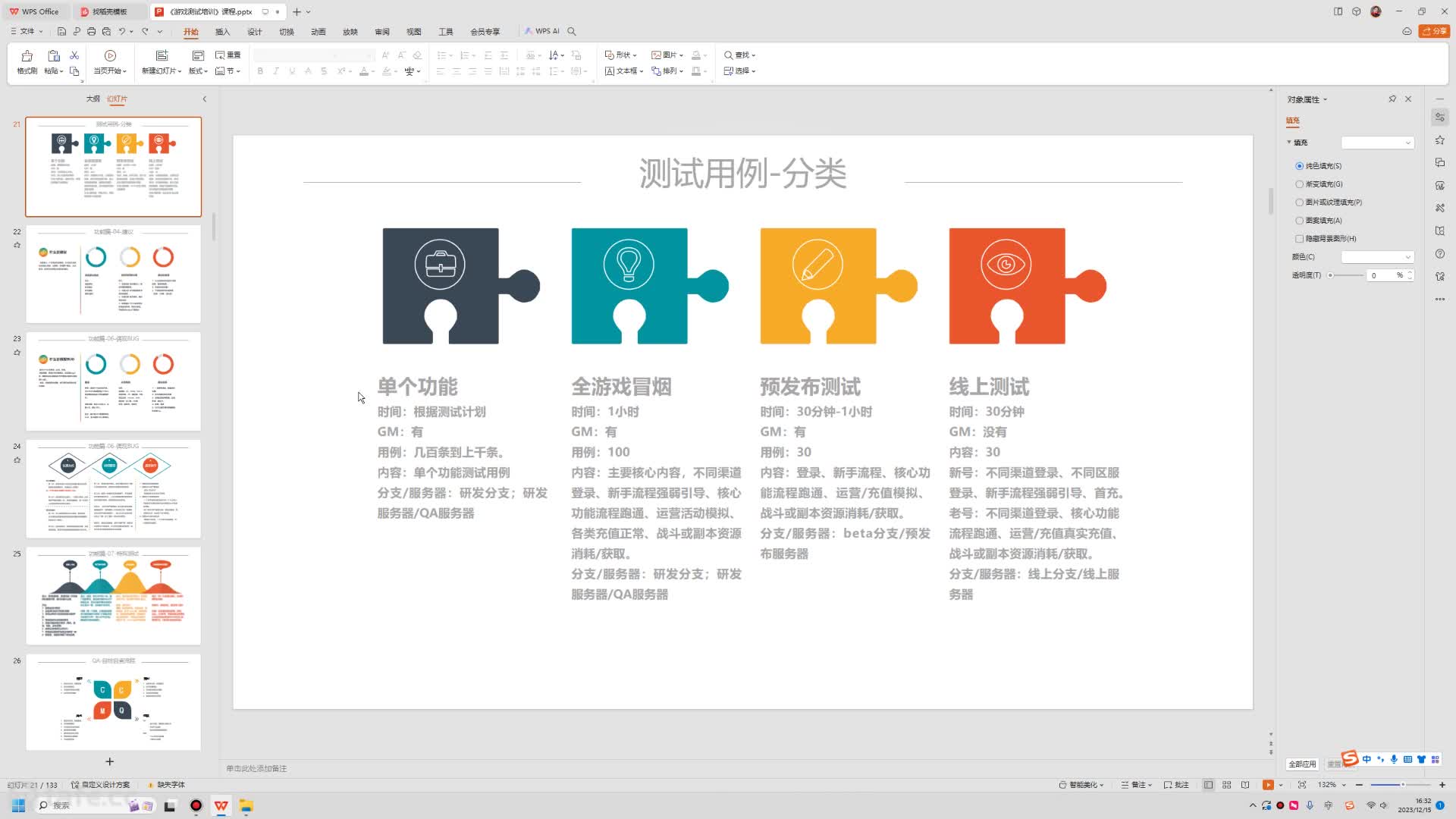Select pattern fill (图案填充) radio button
The image size is (1456, 819).
(x=1299, y=221)
